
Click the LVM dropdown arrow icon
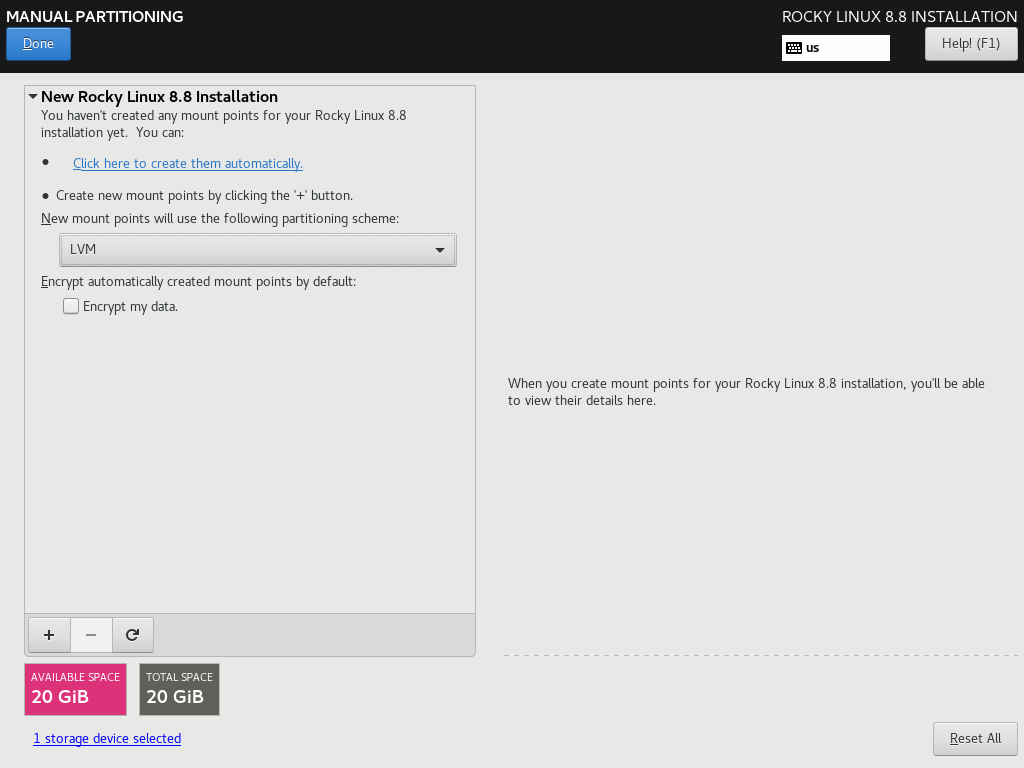click(440, 250)
